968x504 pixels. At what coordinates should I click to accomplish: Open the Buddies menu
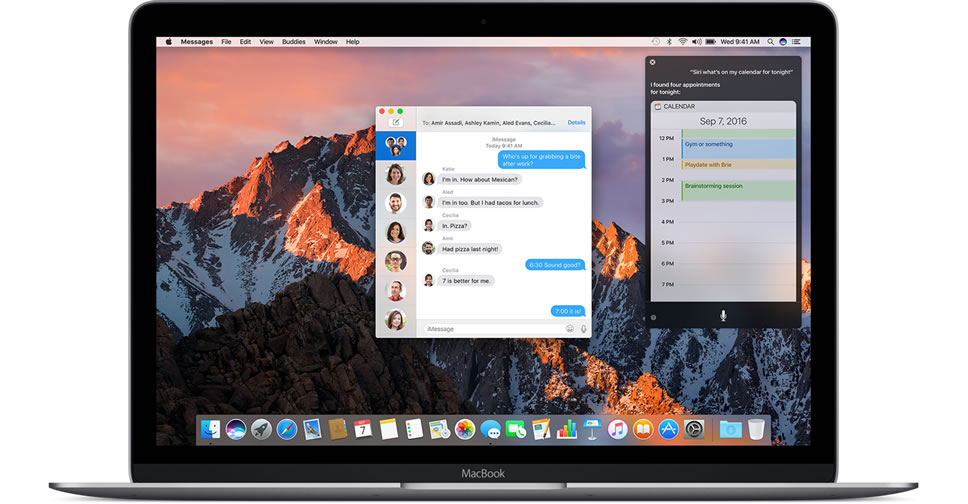coord(294,42)
